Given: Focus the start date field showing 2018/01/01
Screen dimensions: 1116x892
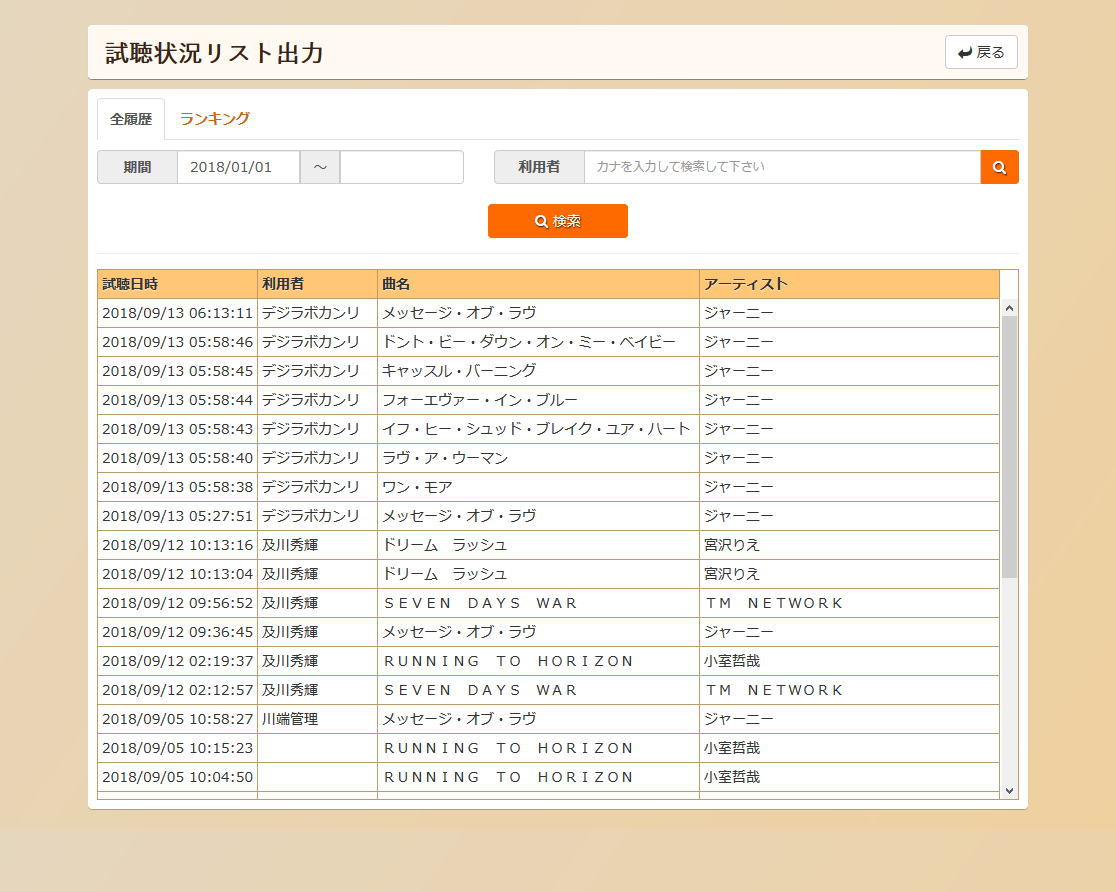Looking at the screenshot, I should tap(238, 167).
